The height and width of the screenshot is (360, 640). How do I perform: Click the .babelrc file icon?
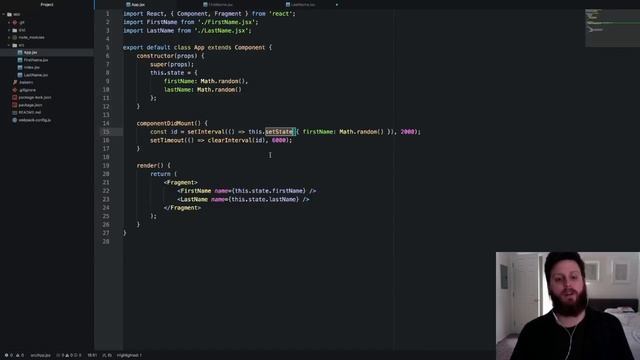pyautogui.click(x=15, y=82)
